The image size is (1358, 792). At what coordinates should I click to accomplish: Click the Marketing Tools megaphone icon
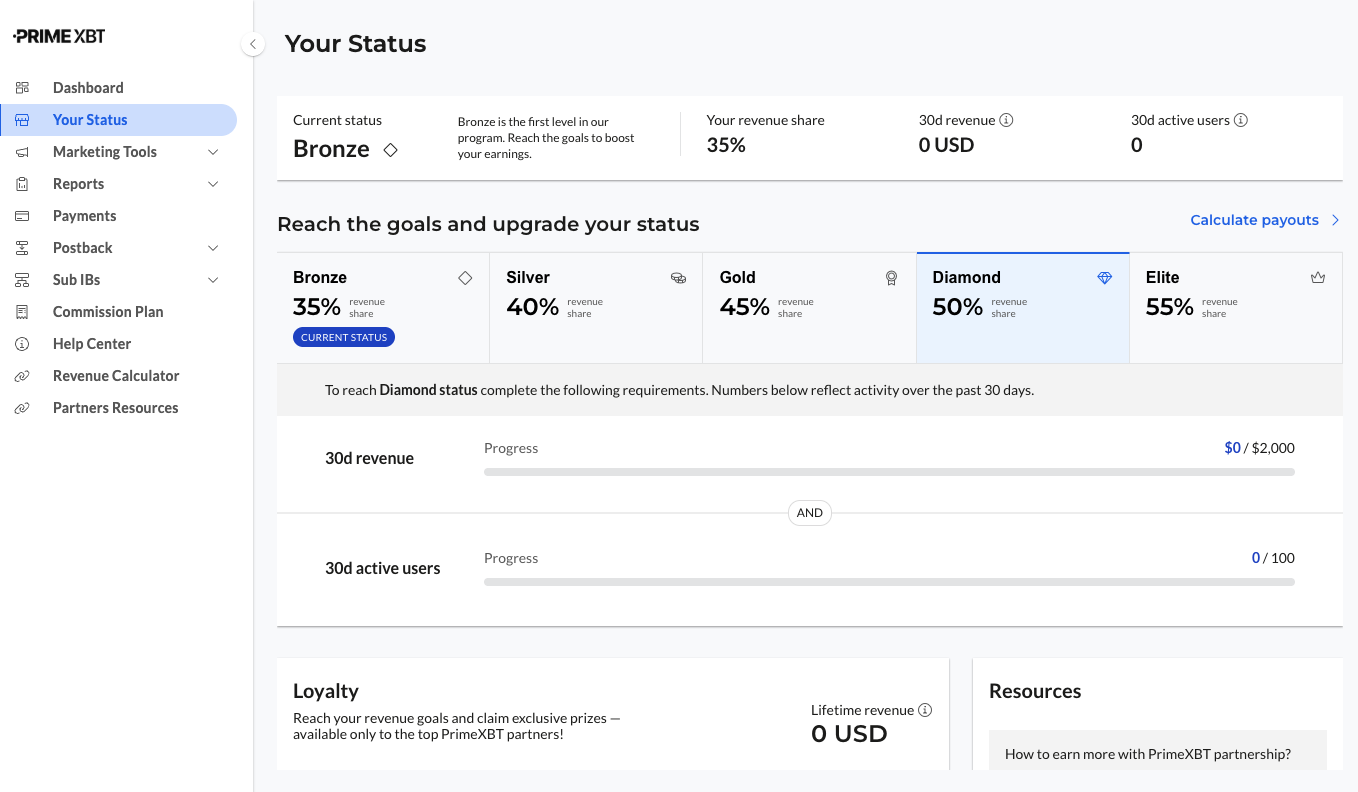pyautogui.click(x=22, y=152)
